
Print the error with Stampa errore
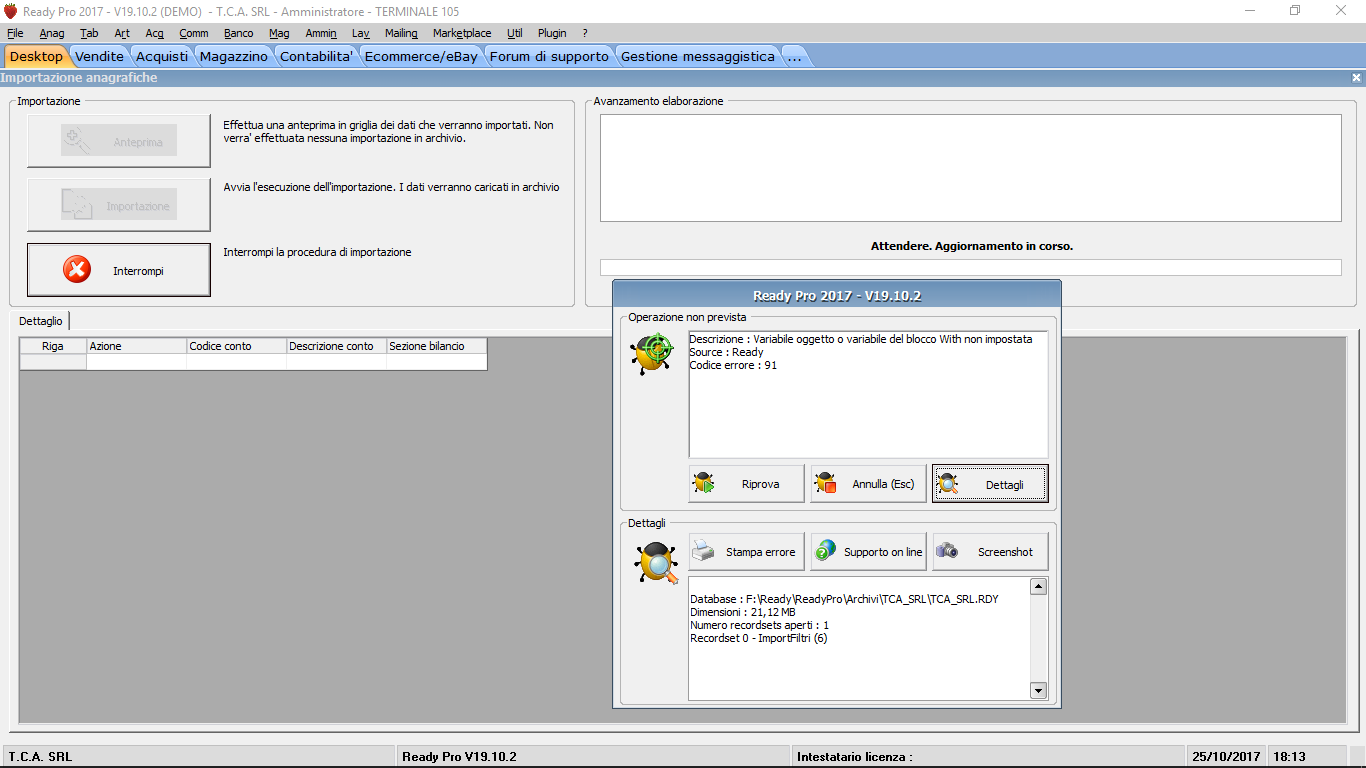[746, 552]
